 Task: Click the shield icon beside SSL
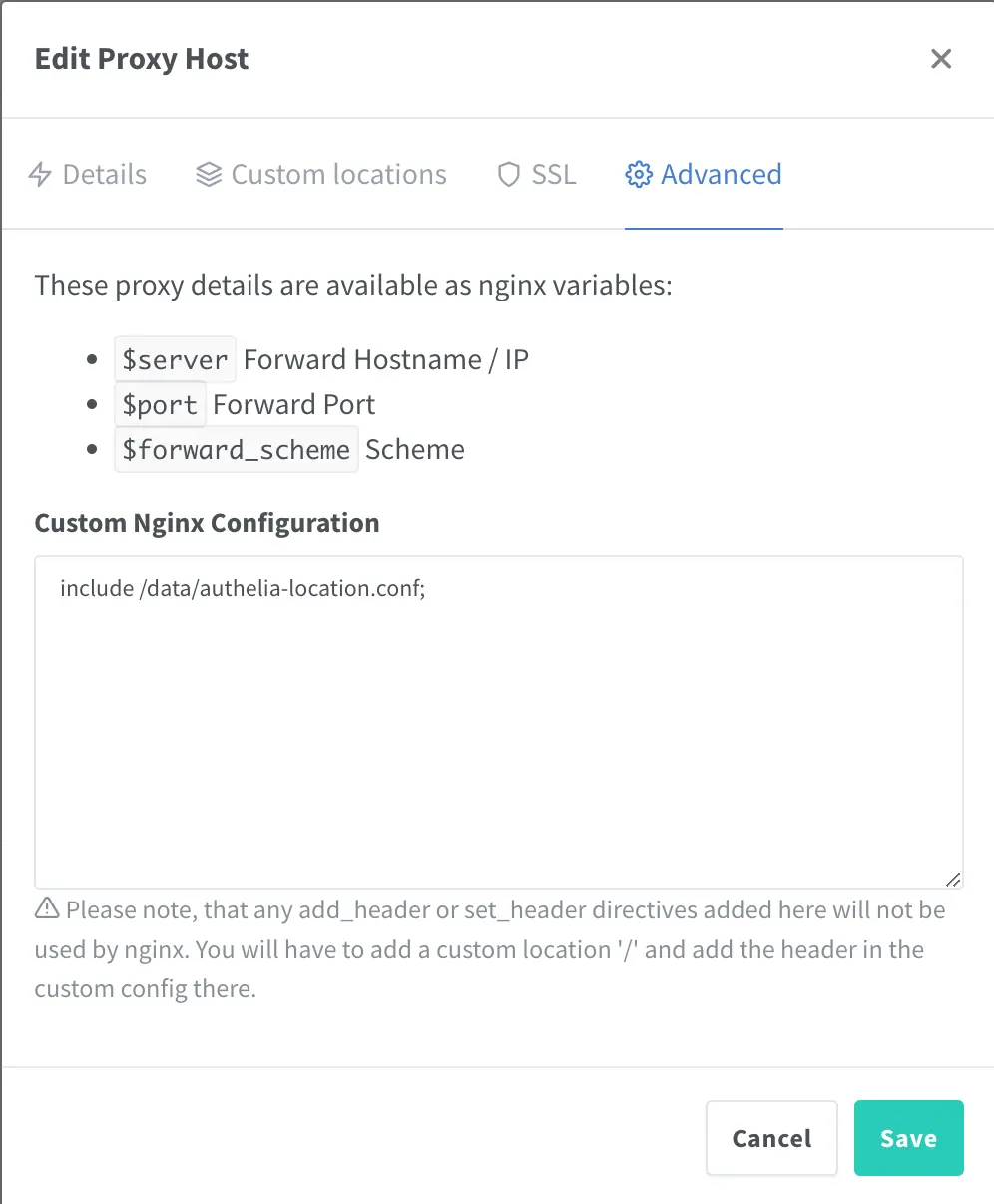pos(509,175)
